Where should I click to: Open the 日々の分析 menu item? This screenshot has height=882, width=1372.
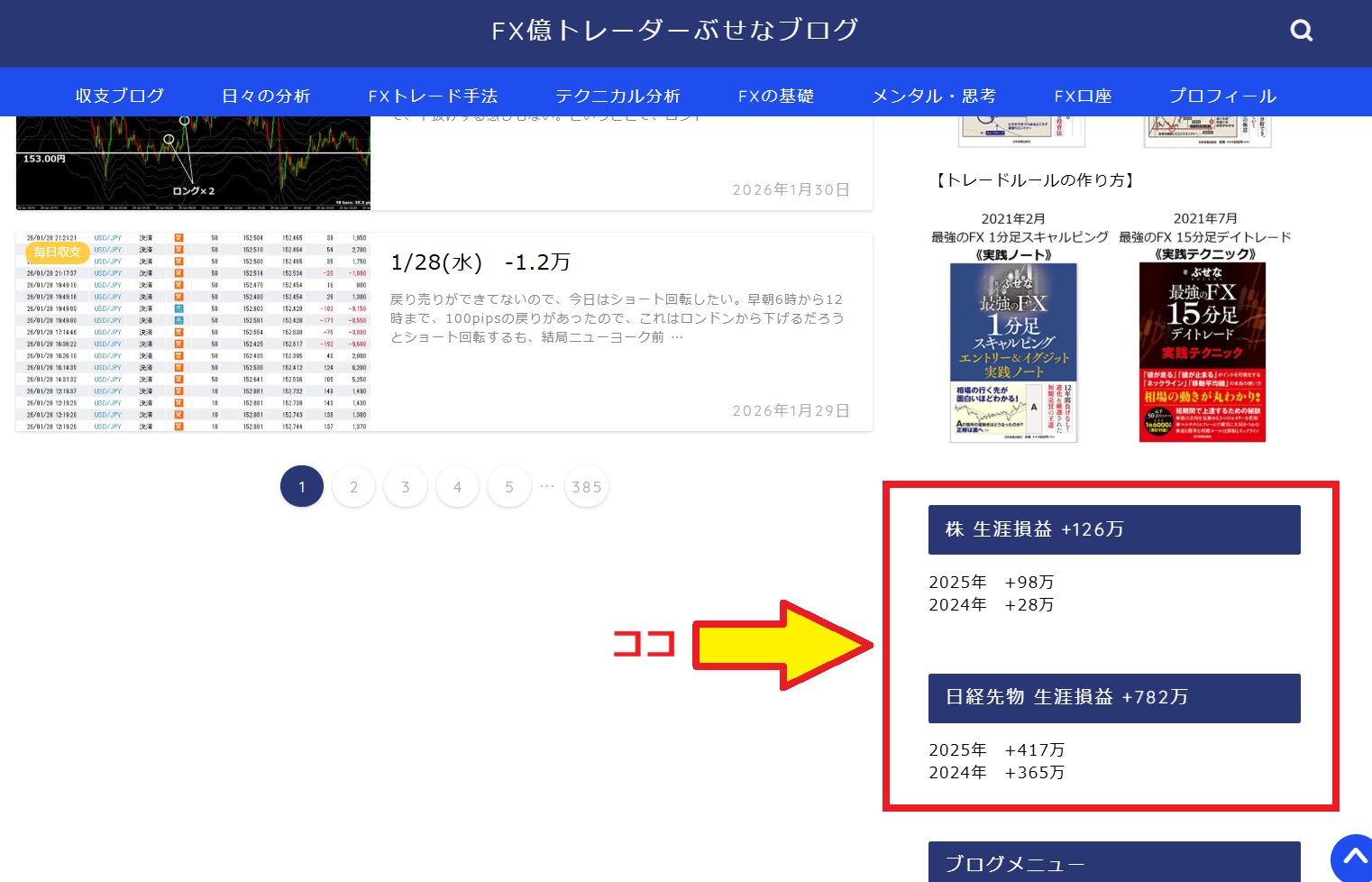pyautogui.click(x=266, y=96)
